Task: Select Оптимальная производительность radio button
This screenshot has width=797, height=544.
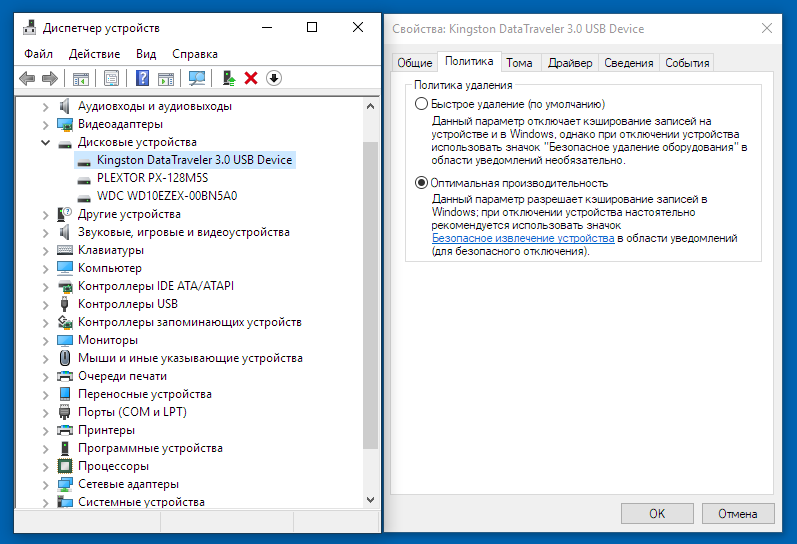Action: 421,183
